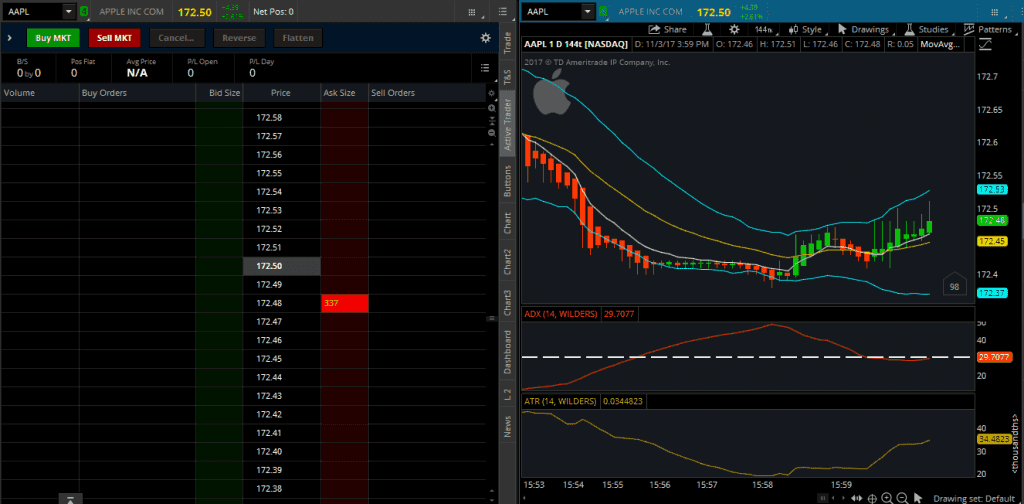Expand the order entry chevron arrow
Viewport: 1024px width, 504px height.
pyautogui.click(x=9, y=38)
